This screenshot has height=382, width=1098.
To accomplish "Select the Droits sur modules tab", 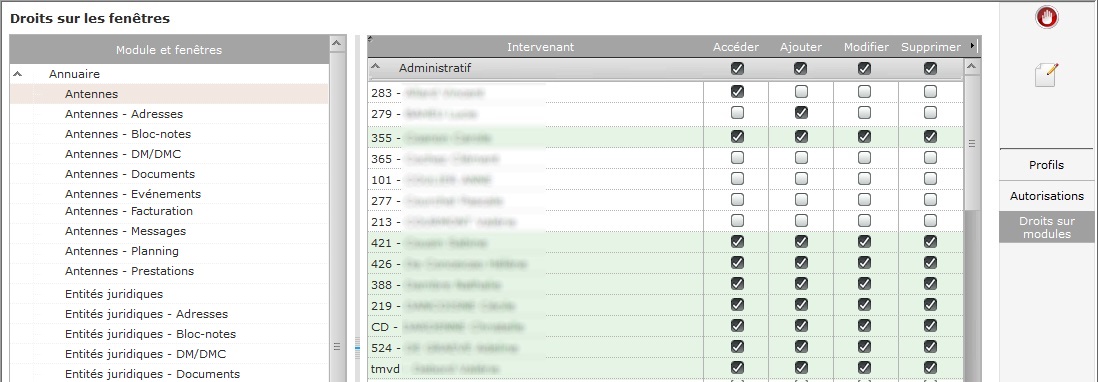I will [1046, 227].
